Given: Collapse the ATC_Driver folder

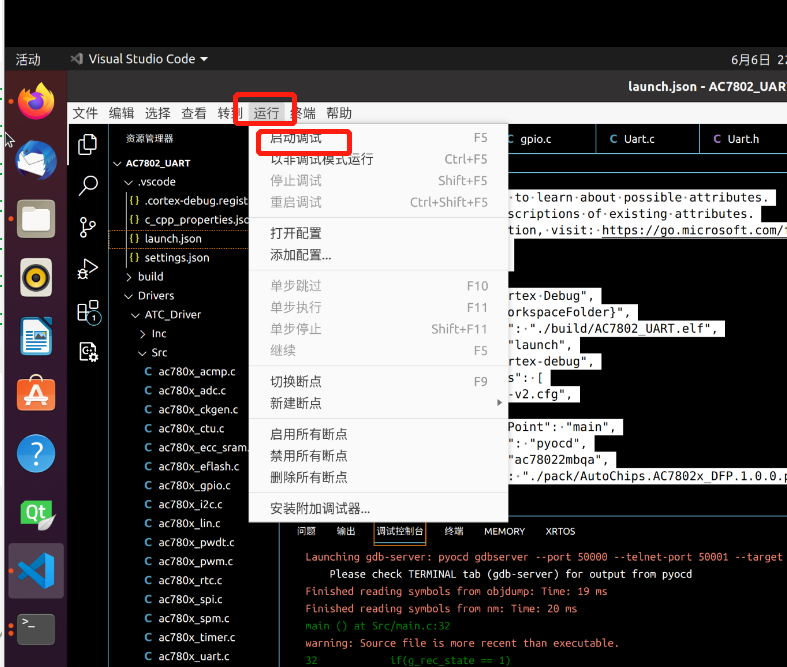Looking at the screenshot, I should 136,315.
